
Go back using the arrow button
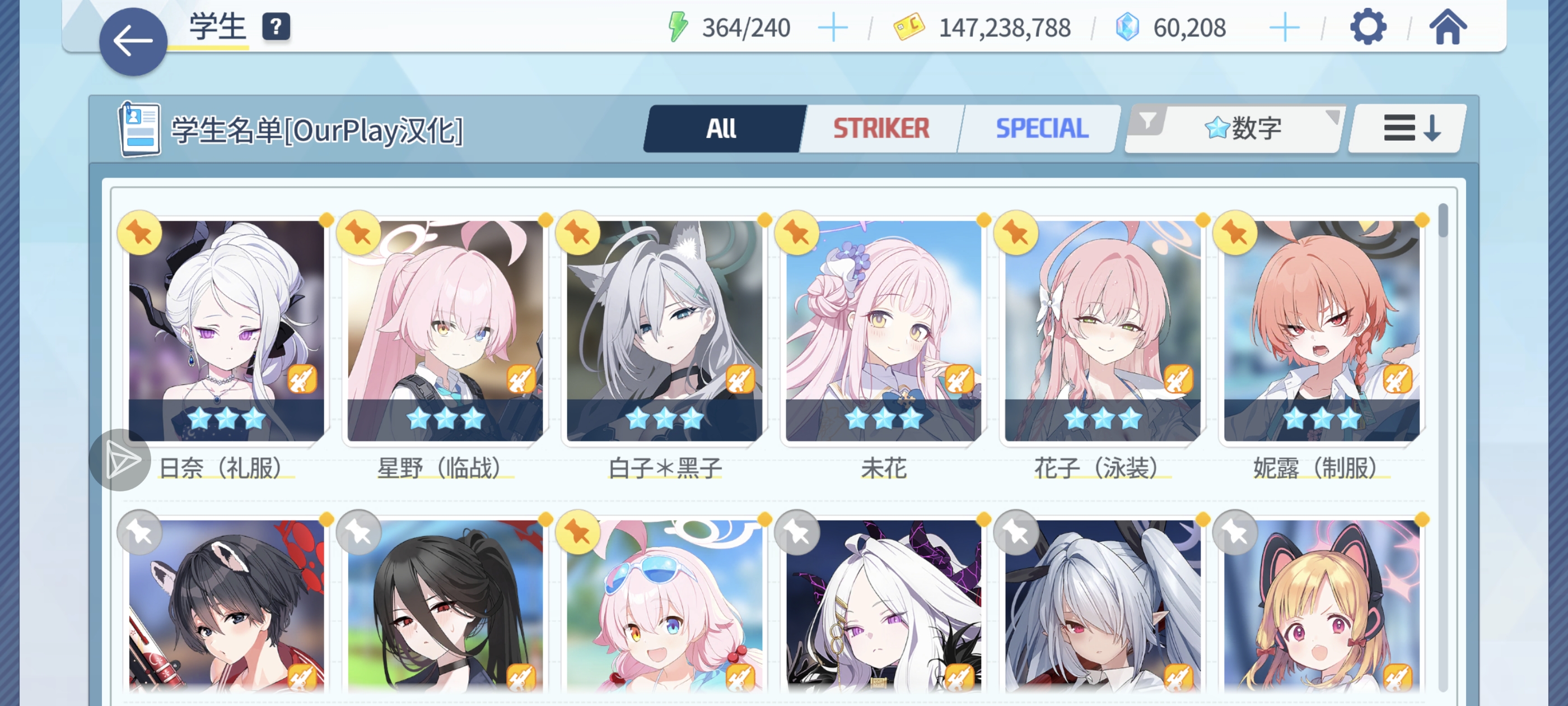(x=133, y=41)
